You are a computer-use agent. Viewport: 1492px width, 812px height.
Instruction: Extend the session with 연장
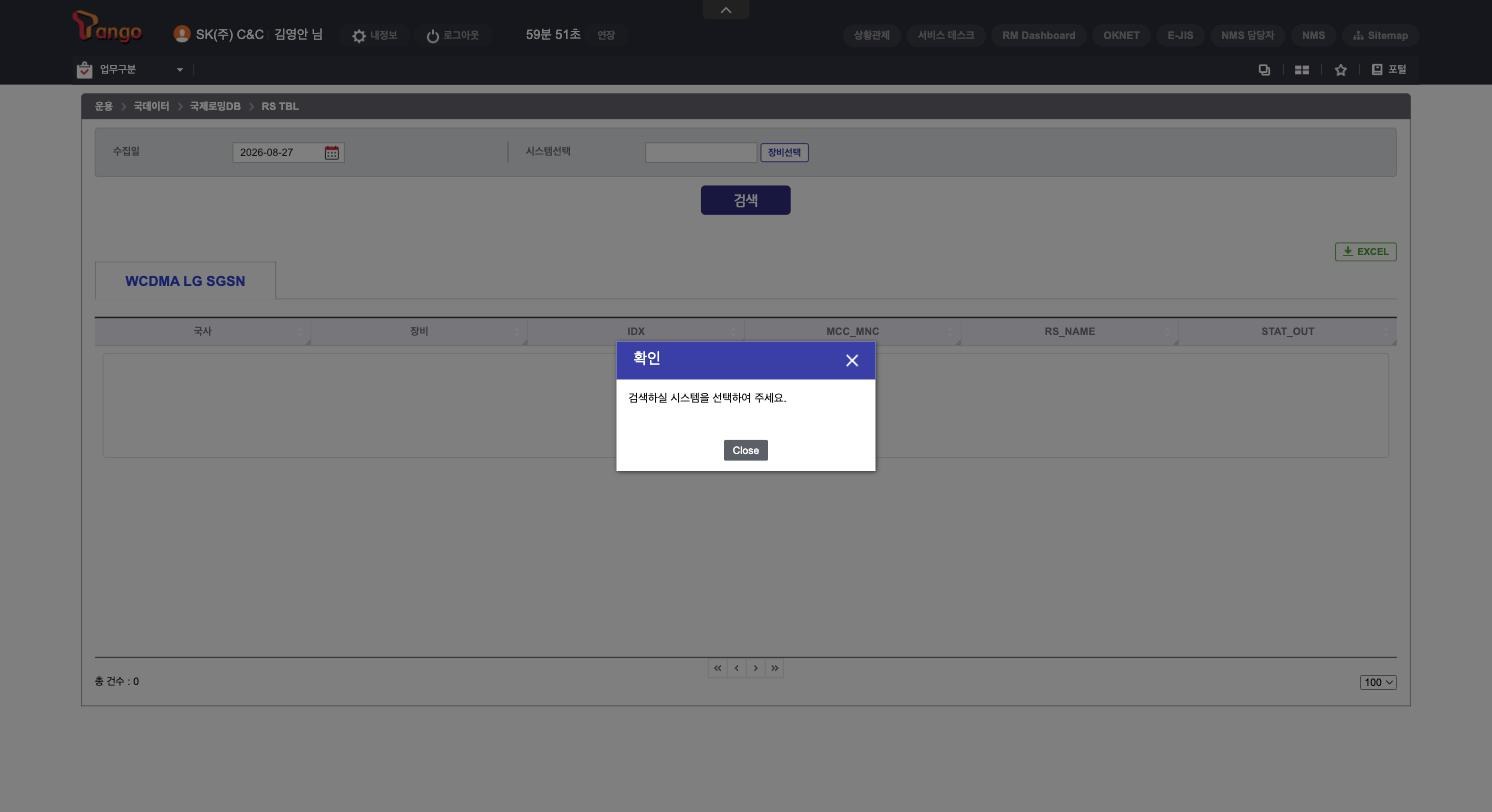click(606, 35)
